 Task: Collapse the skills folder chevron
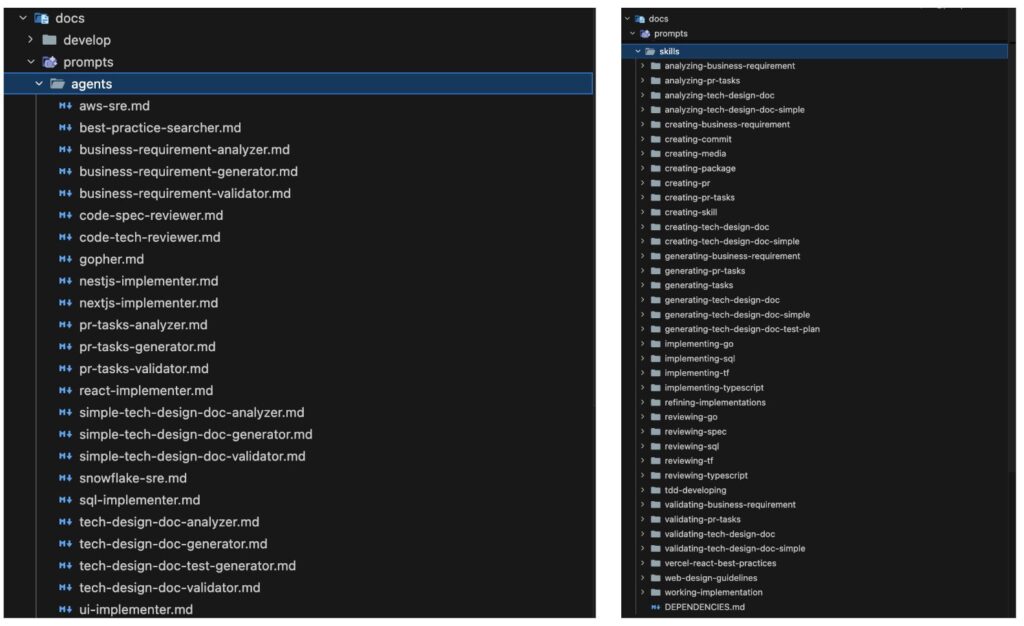coord(637,51)
